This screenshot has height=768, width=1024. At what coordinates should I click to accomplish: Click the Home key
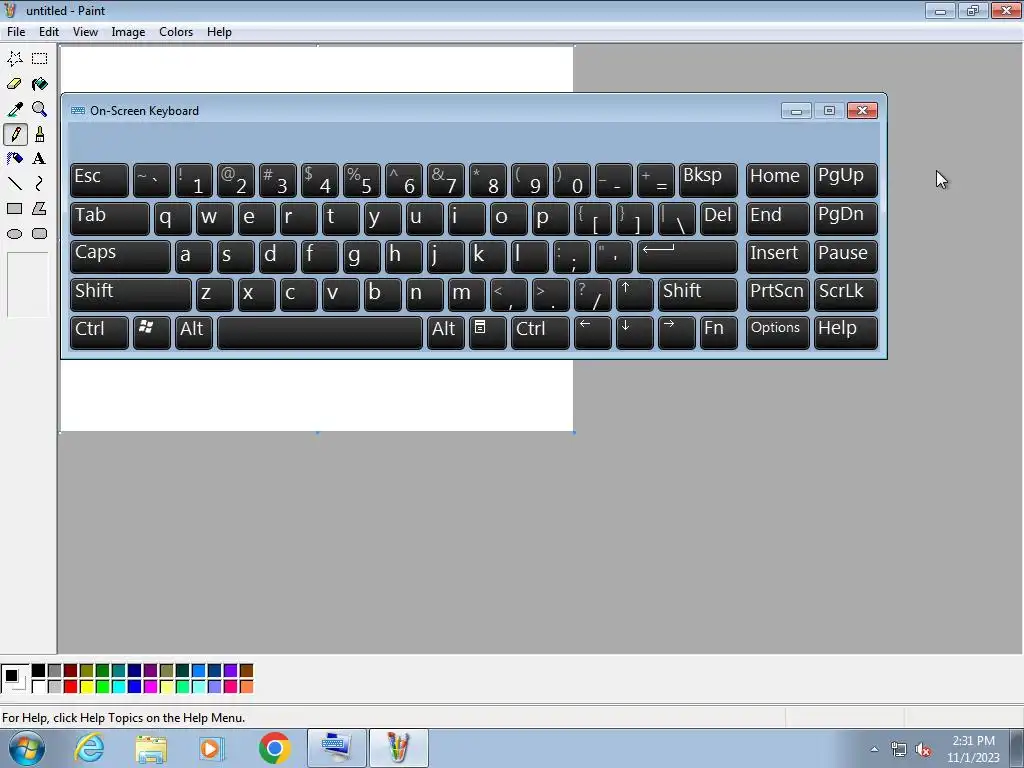click(x=777, y=180)
